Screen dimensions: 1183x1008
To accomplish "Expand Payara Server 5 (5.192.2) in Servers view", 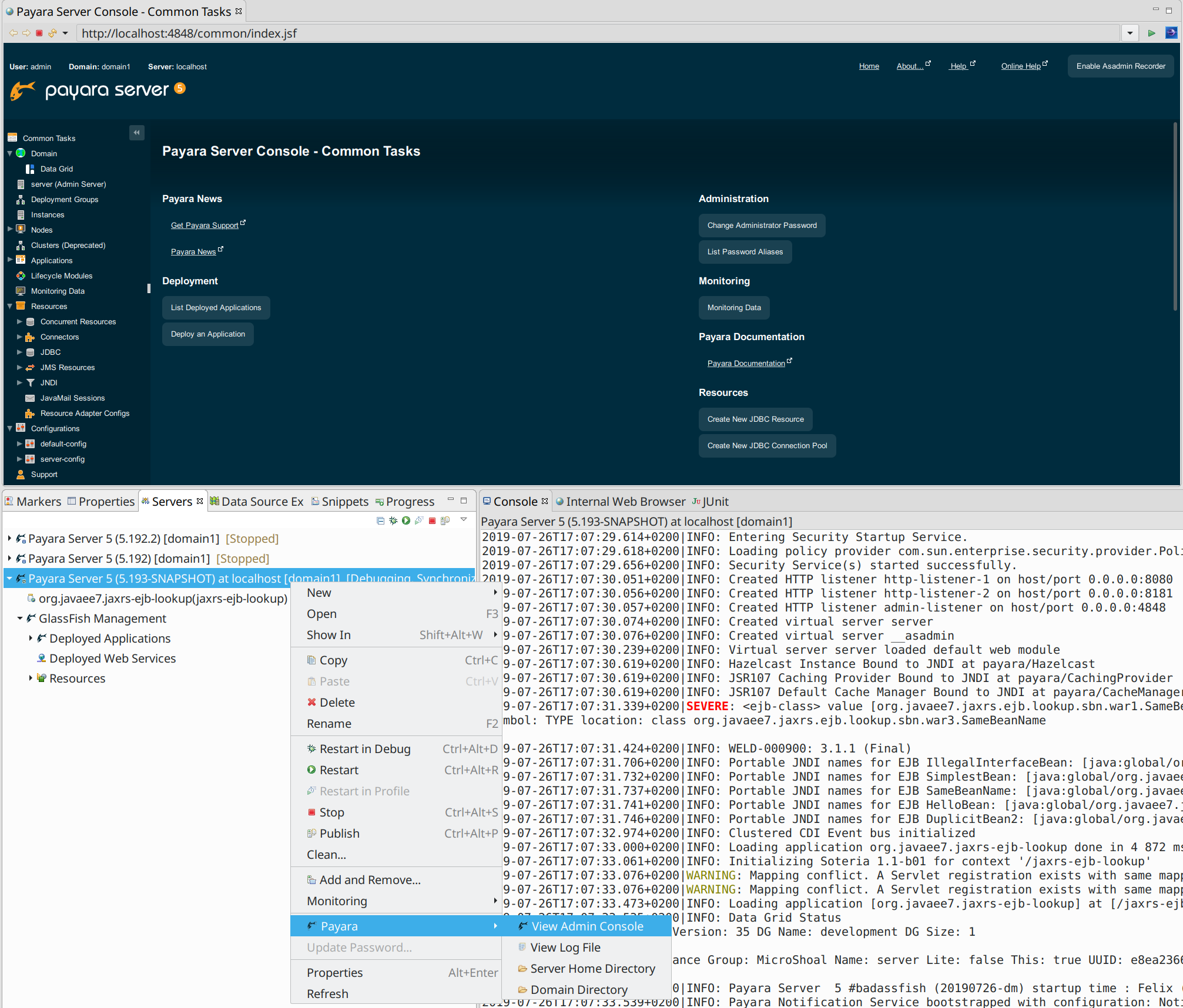I will point(9,538).
